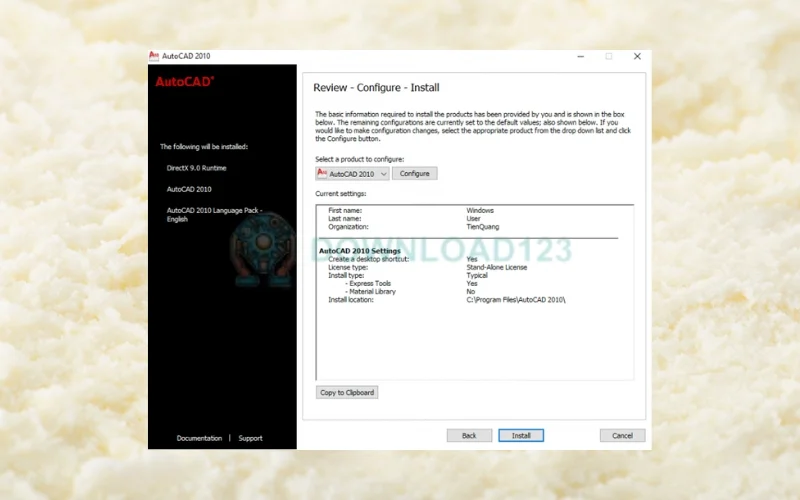800x500 pixels.
Task: Go to previous step with Back
Action: pyautogui.click(x=469, y=436)
